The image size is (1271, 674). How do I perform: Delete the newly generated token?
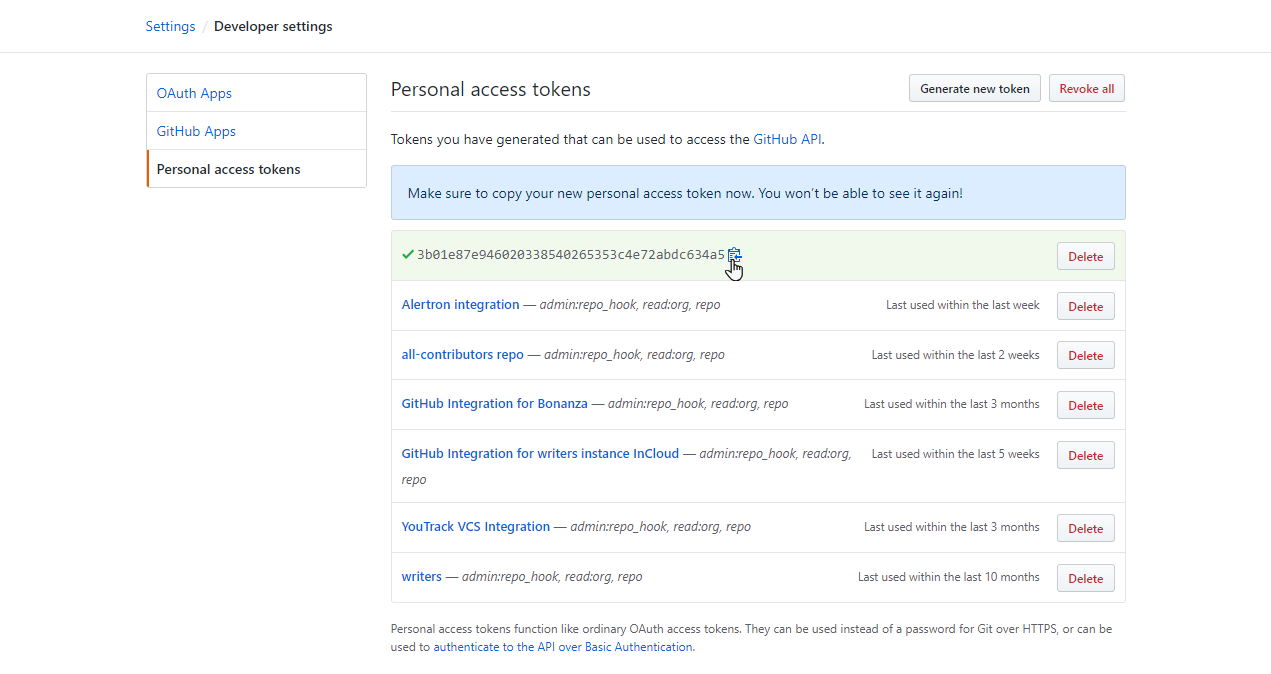[1085, 255]
